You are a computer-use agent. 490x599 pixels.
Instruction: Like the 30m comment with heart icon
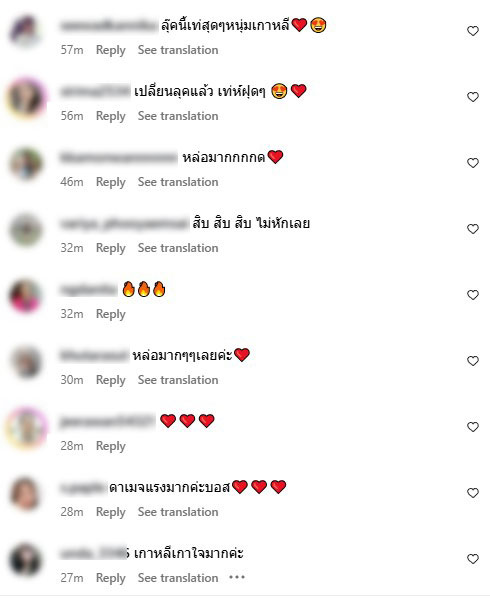(473, 361)
